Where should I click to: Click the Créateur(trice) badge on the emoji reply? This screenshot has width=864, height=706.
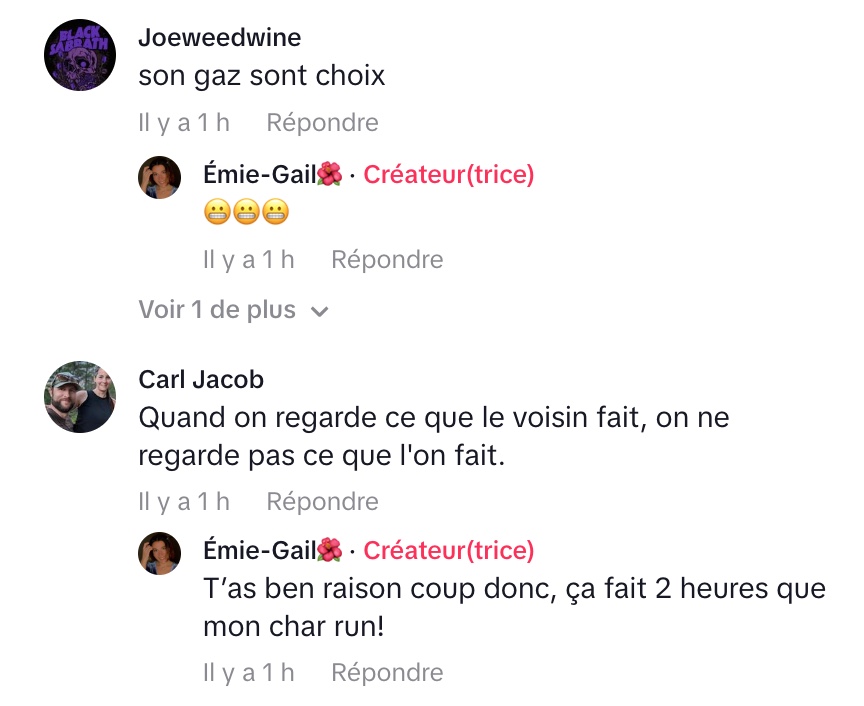point(448,175)
